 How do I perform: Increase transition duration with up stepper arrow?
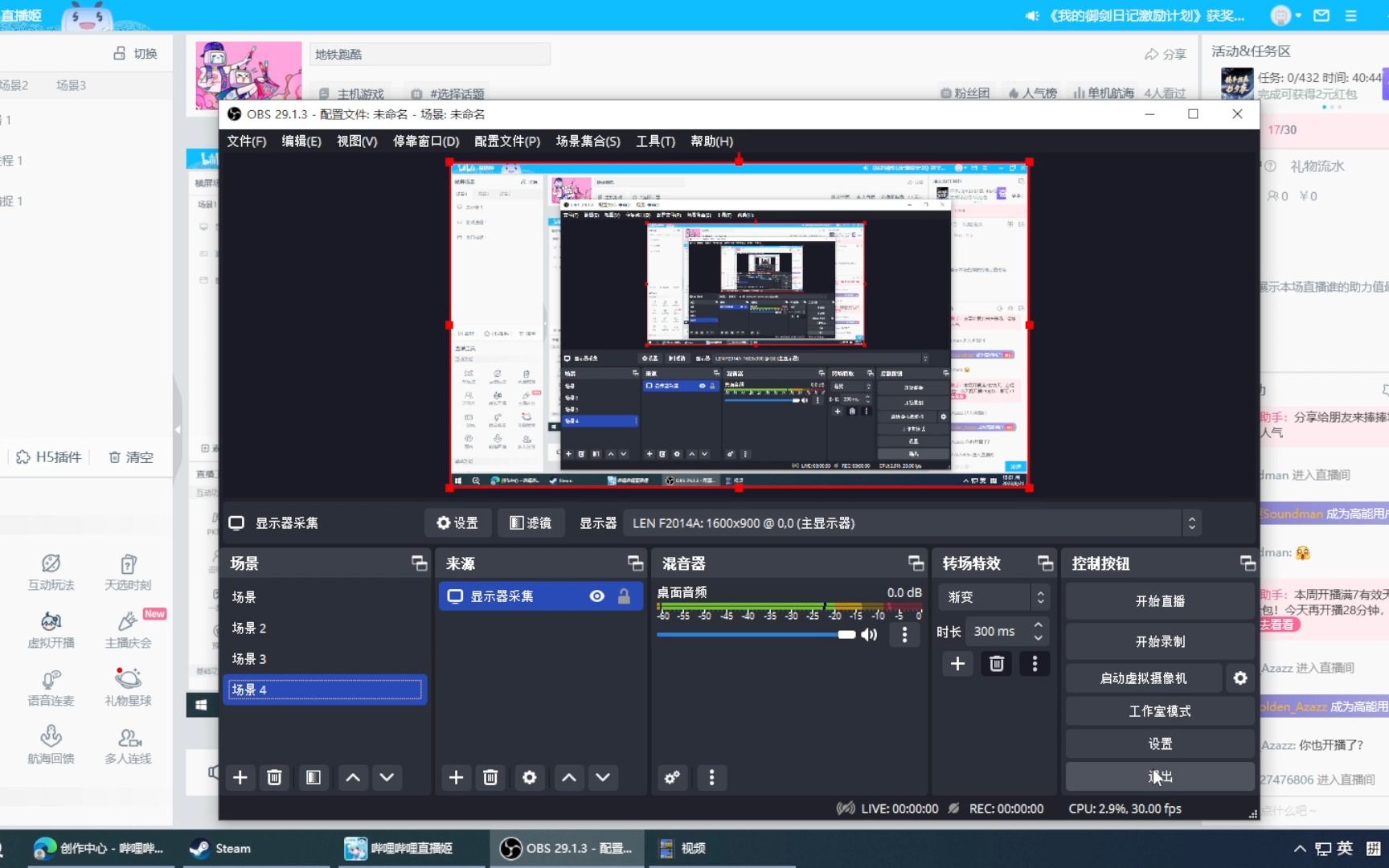tap(1038, 625)
